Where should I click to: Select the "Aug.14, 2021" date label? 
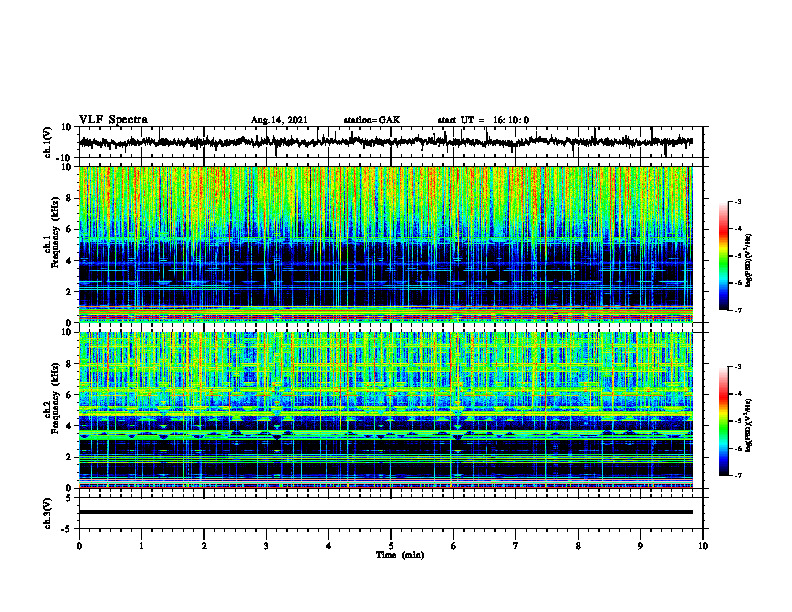pos(279,120)
